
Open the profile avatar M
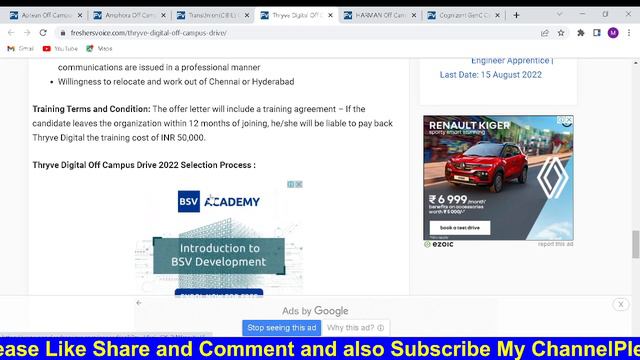[613, 33]
